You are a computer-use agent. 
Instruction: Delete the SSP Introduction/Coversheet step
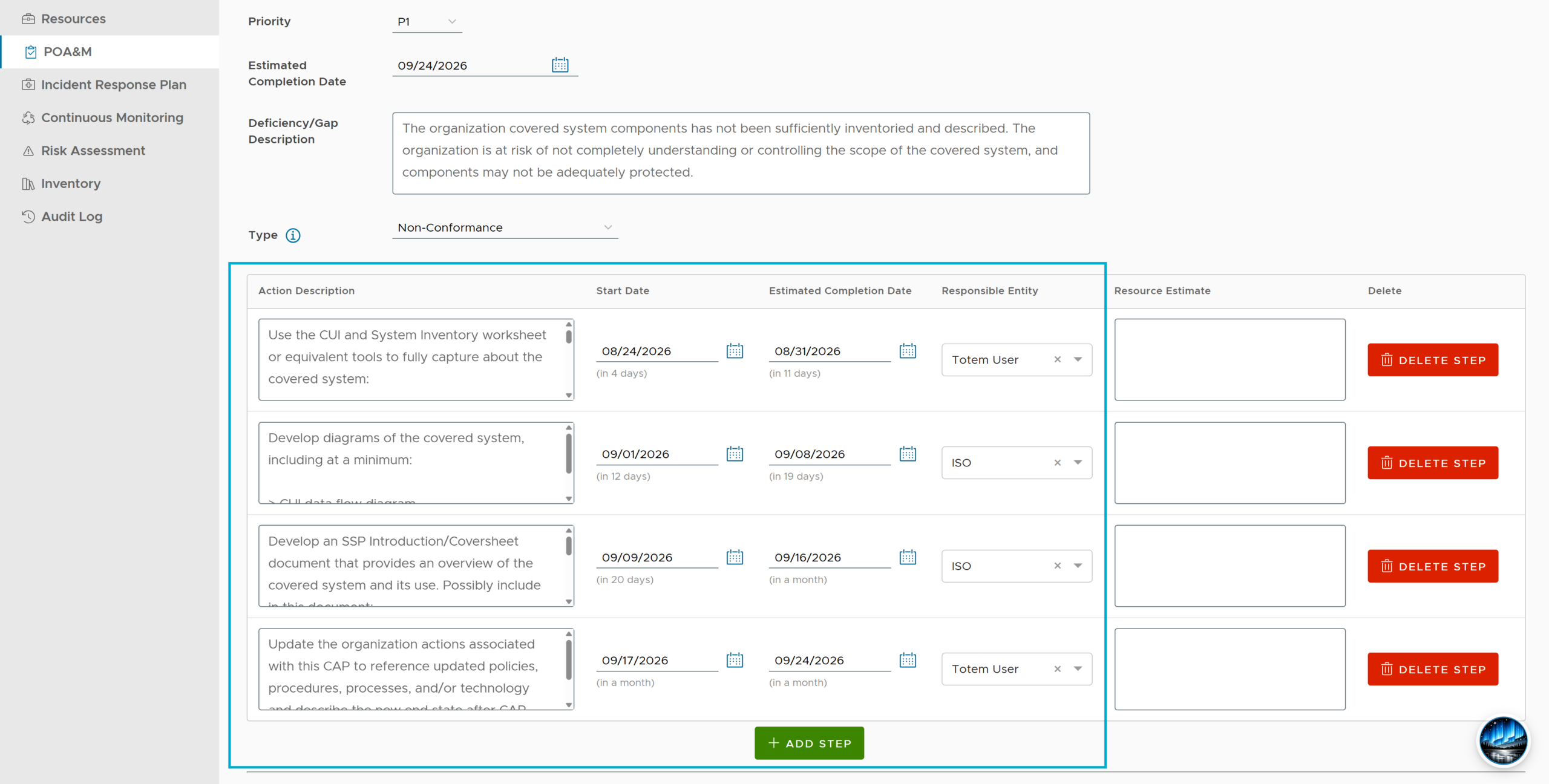click(1433, 566)
